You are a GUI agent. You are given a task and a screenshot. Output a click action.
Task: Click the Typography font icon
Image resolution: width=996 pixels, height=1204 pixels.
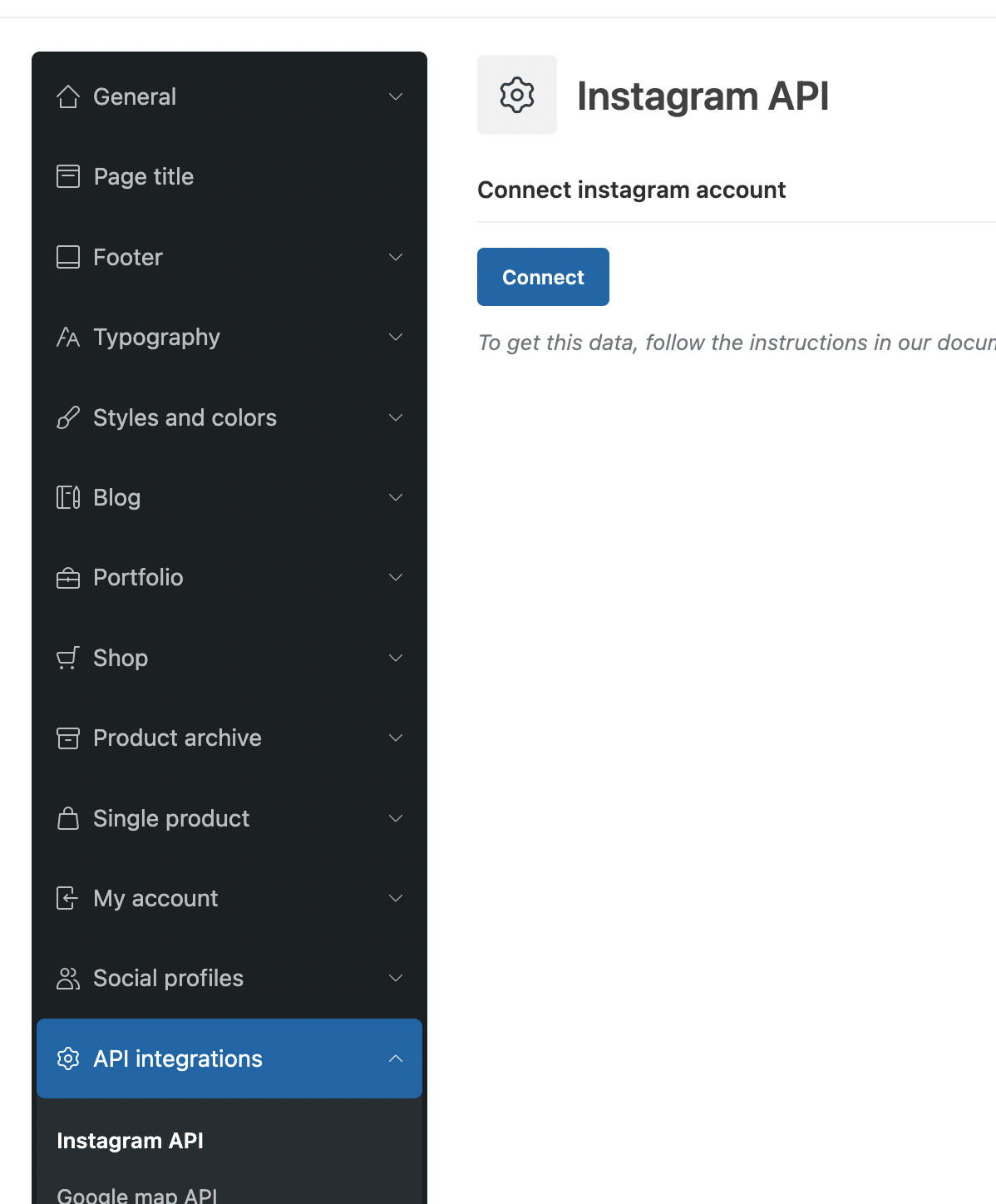68,337
